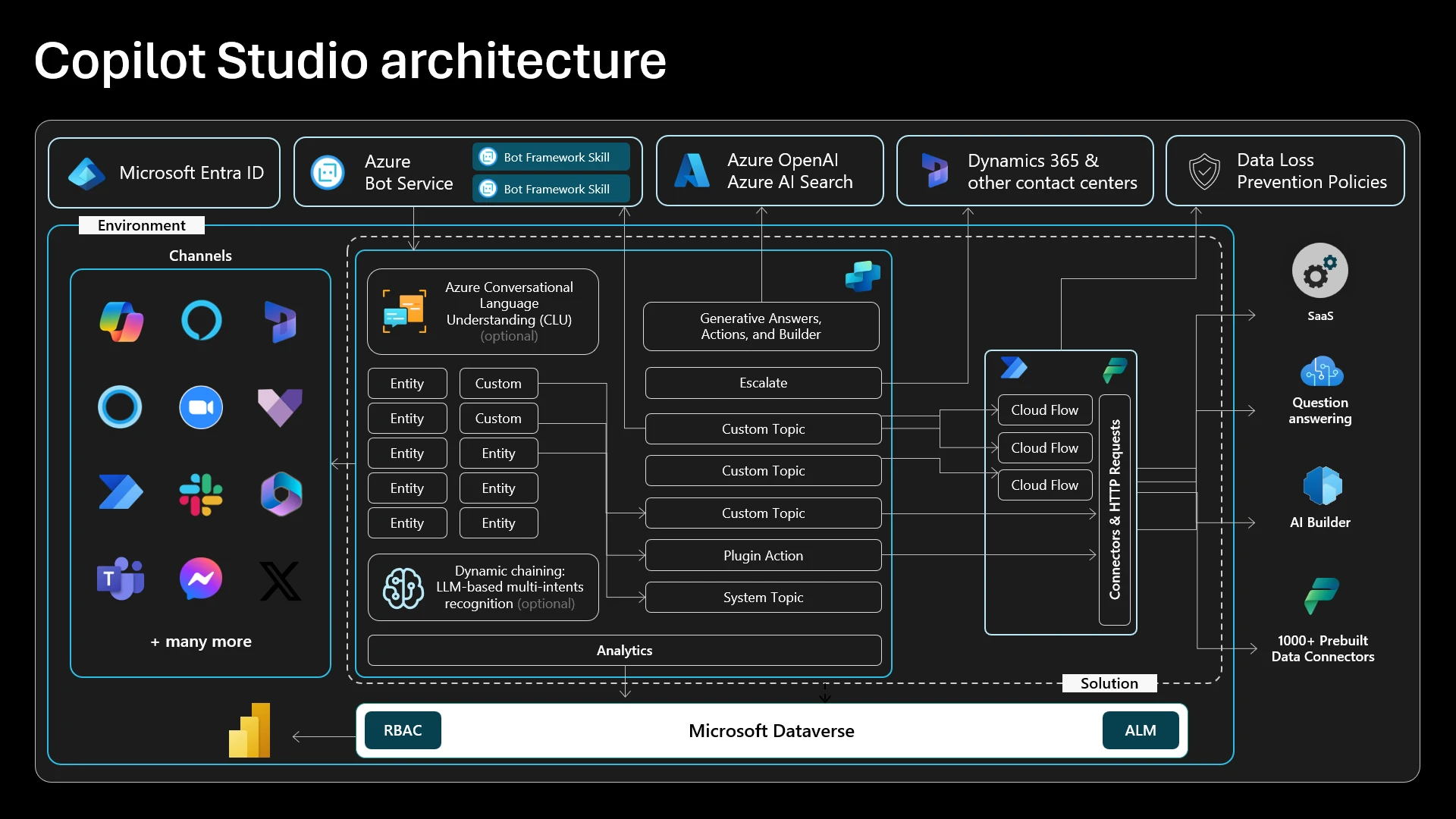Viewport: 1456px width, 819px height.
Task: Select the Microsoft Entra ID logo
Action: 86,172
